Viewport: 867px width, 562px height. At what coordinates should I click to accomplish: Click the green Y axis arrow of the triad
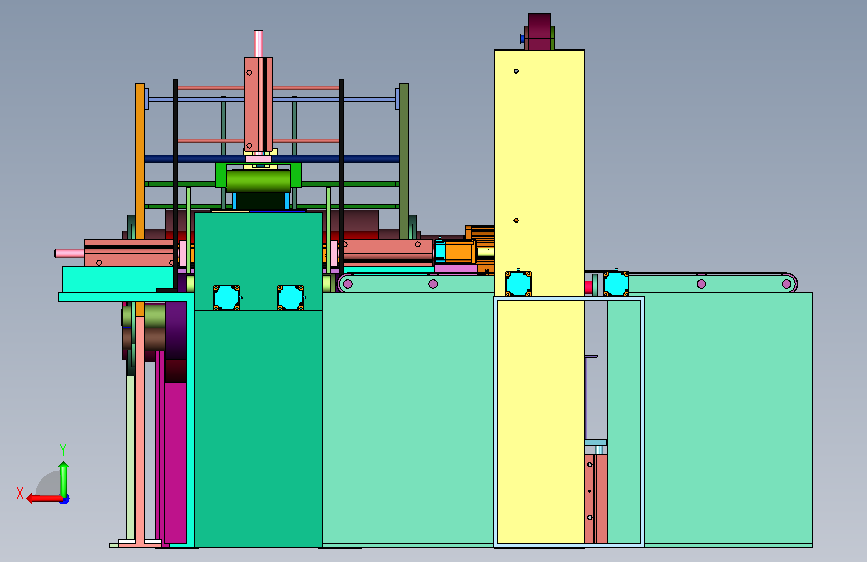[x=64, y=479]
